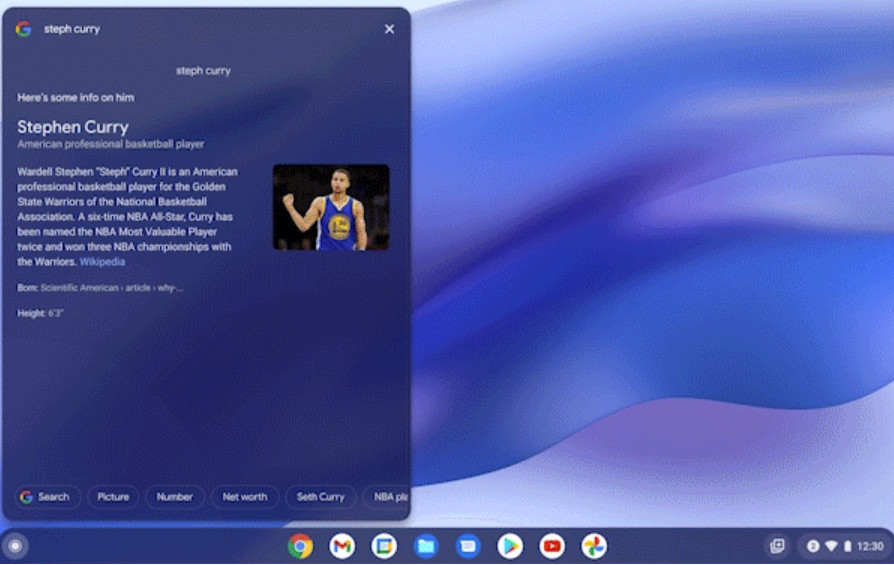Click the launcher button on shelf

(15, 546)
